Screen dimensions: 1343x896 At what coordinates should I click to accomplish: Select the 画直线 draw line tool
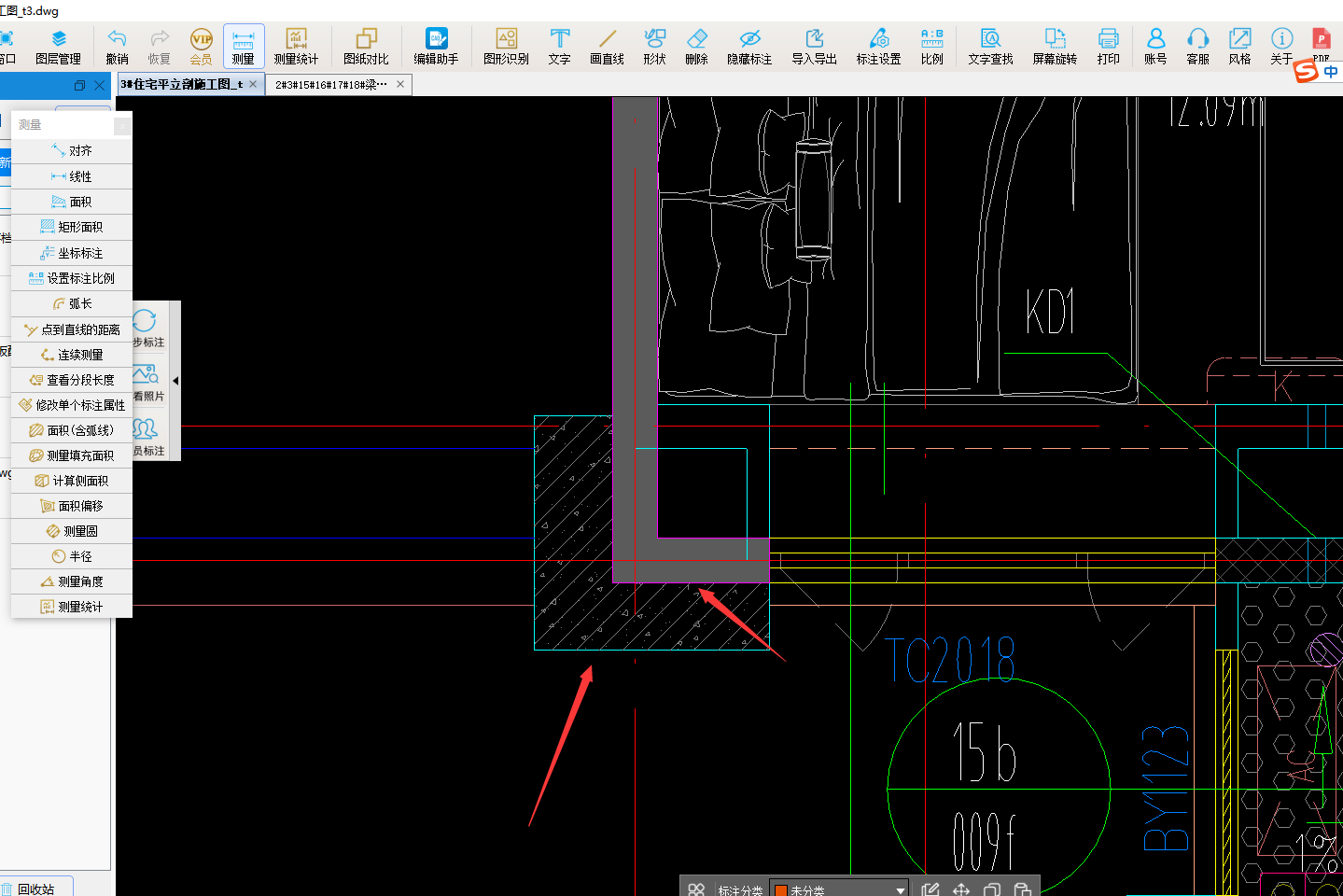[x=607, y=47]
